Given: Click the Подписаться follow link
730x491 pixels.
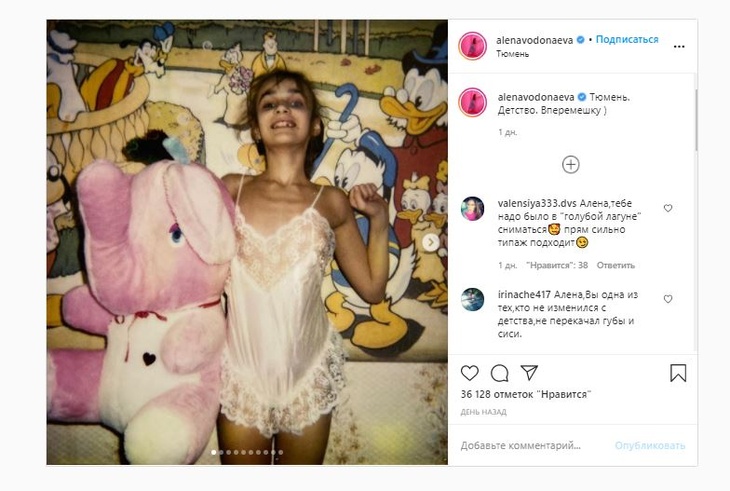Looking at the screenshot, I should point(627,39).
